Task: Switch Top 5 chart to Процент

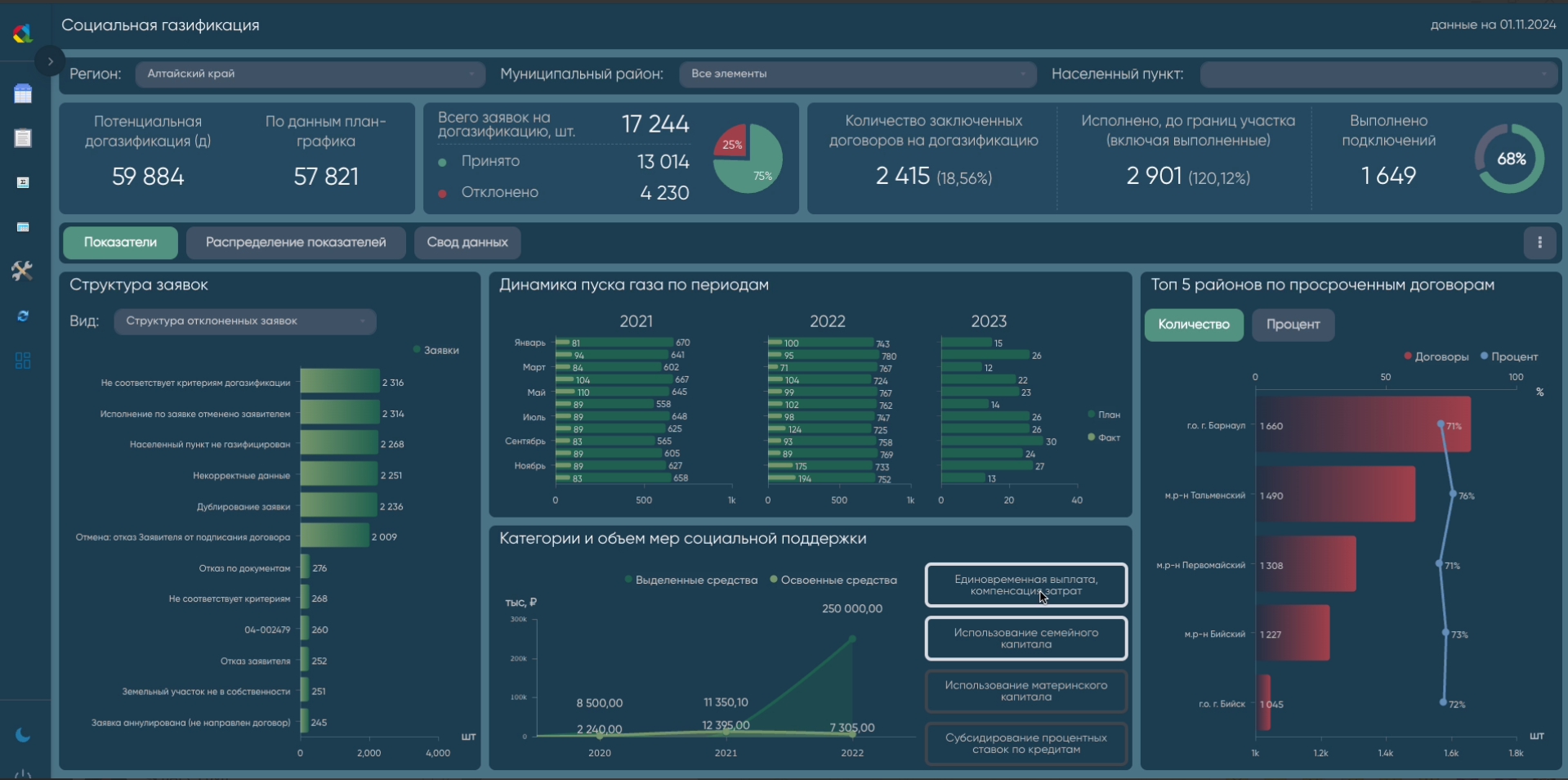Action: pyautogui.click(x=1293, y=325)
